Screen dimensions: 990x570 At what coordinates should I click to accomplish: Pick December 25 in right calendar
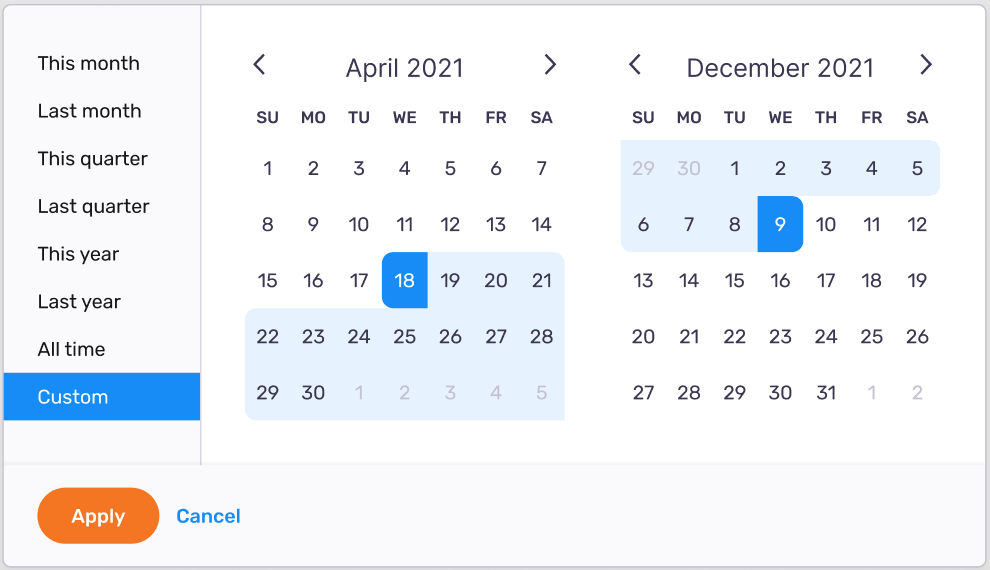point(871,337)
